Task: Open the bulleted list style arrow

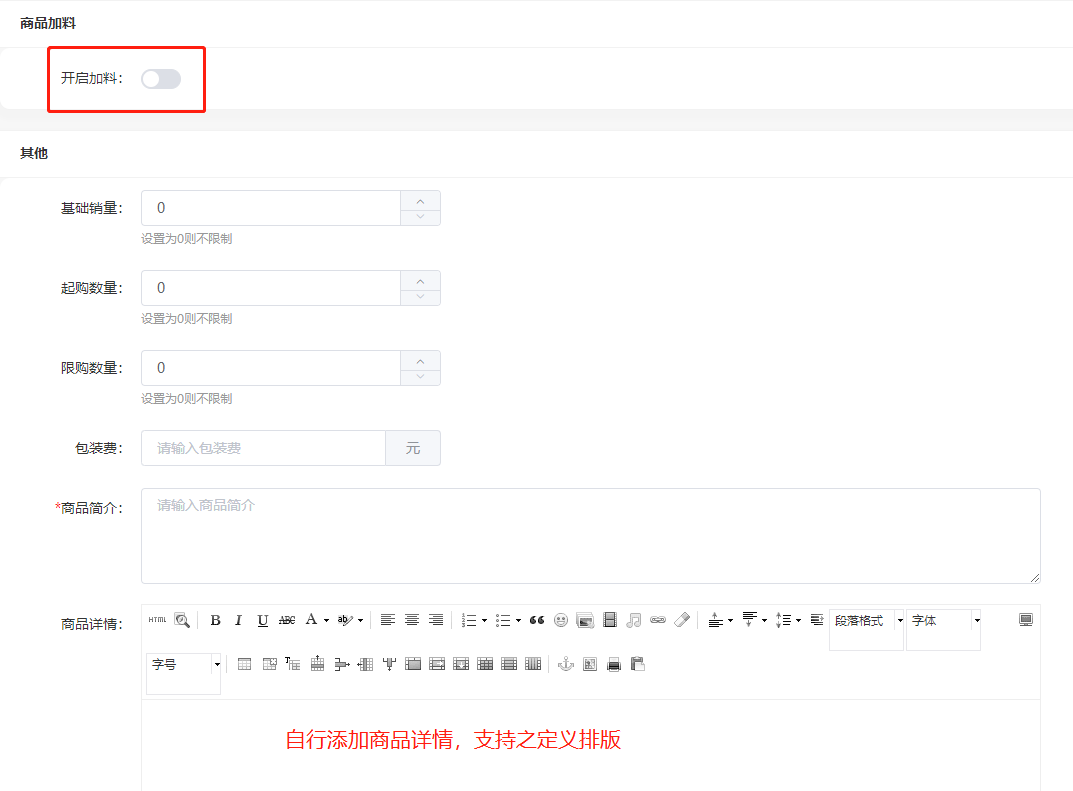Action: (518, 621)
